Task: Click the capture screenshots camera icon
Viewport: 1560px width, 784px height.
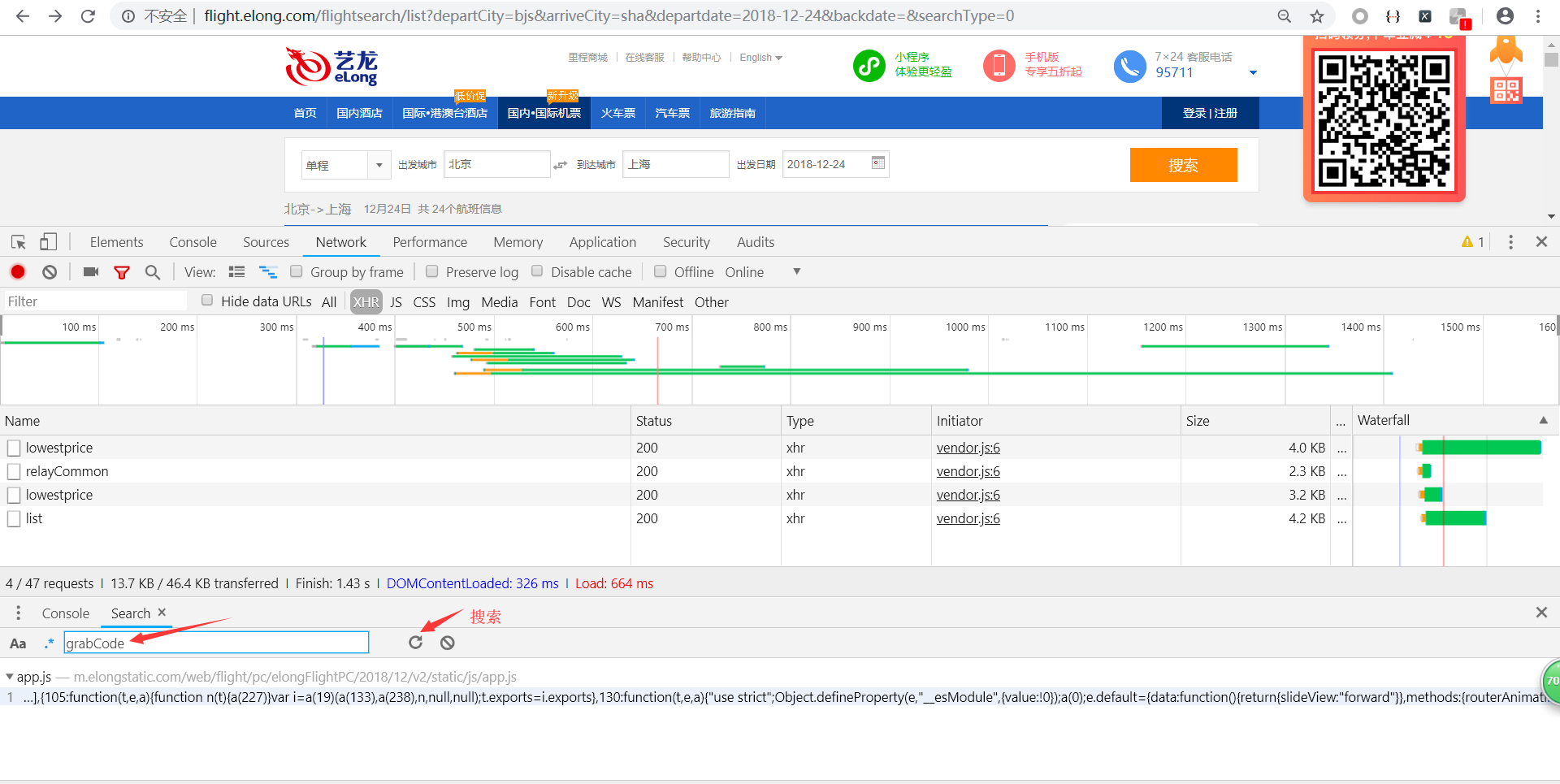Action: click(91, 272)
